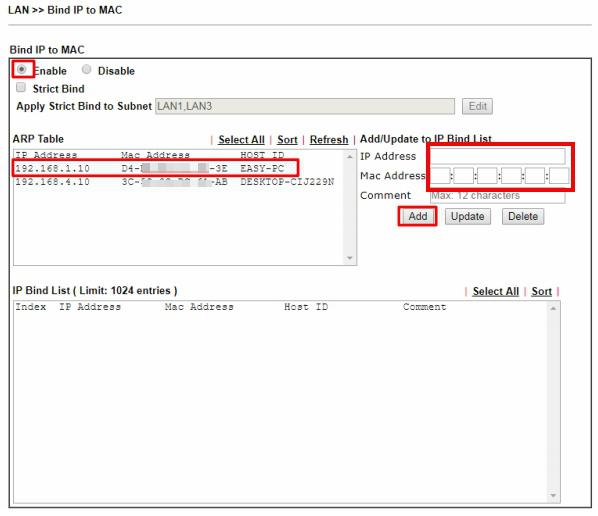Click Sort above the IP Bind List
This screenshot has width=598, height=516.
click(542, 291)
